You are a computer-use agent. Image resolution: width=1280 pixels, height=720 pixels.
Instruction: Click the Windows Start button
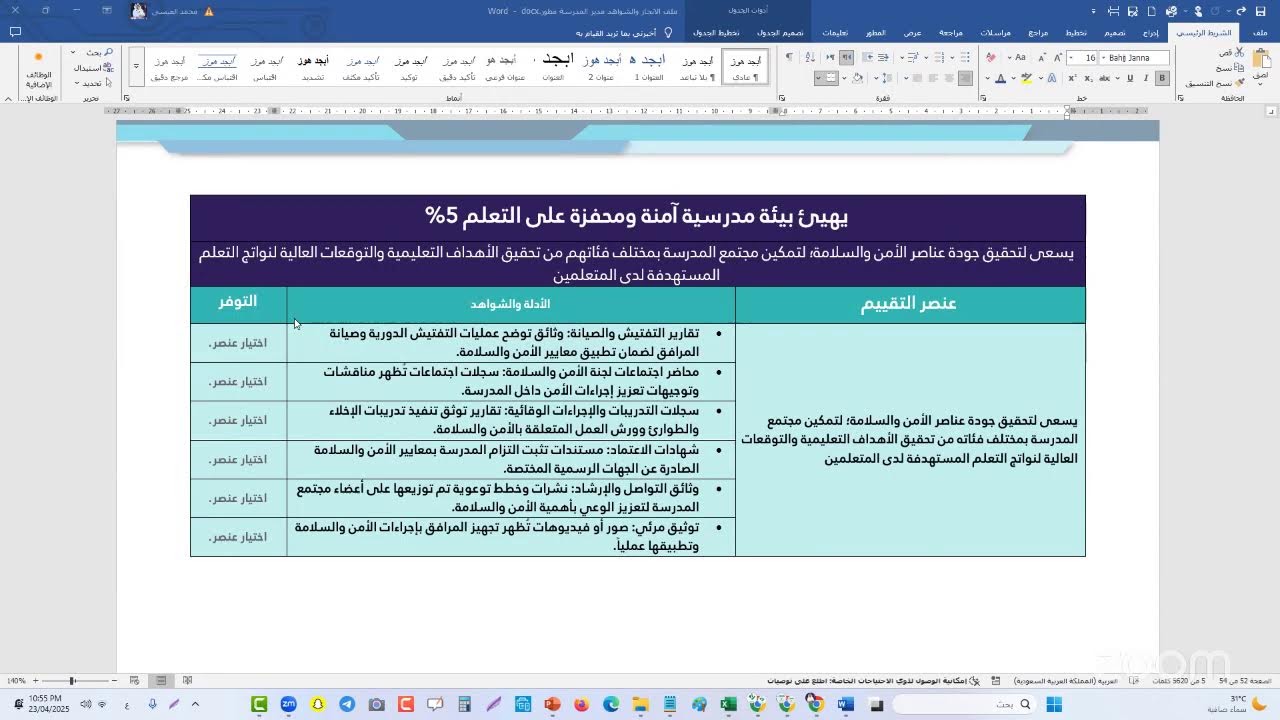[x=1054, y=705]
